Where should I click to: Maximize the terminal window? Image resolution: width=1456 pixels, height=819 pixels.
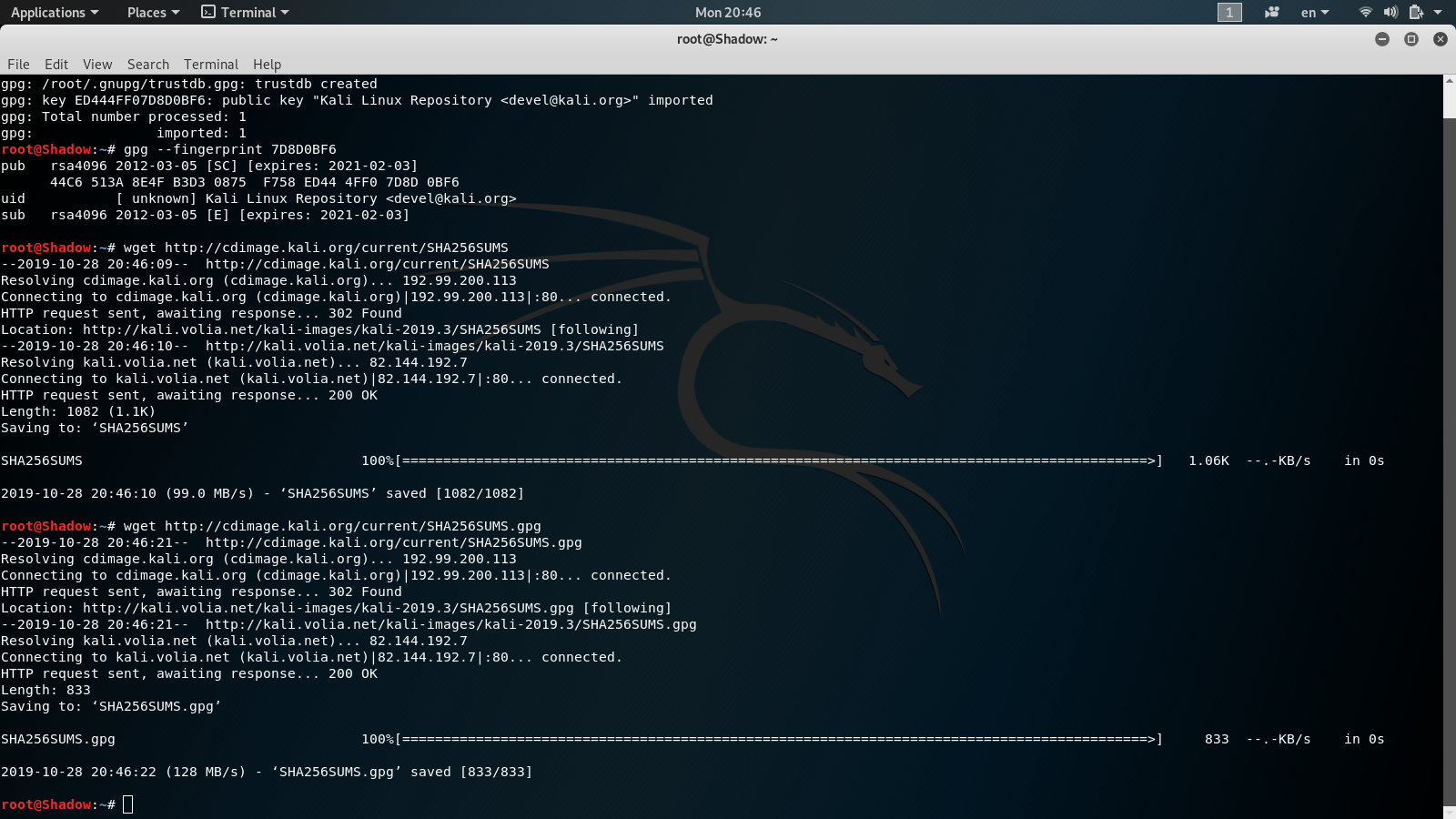(x=1411, y=39)
